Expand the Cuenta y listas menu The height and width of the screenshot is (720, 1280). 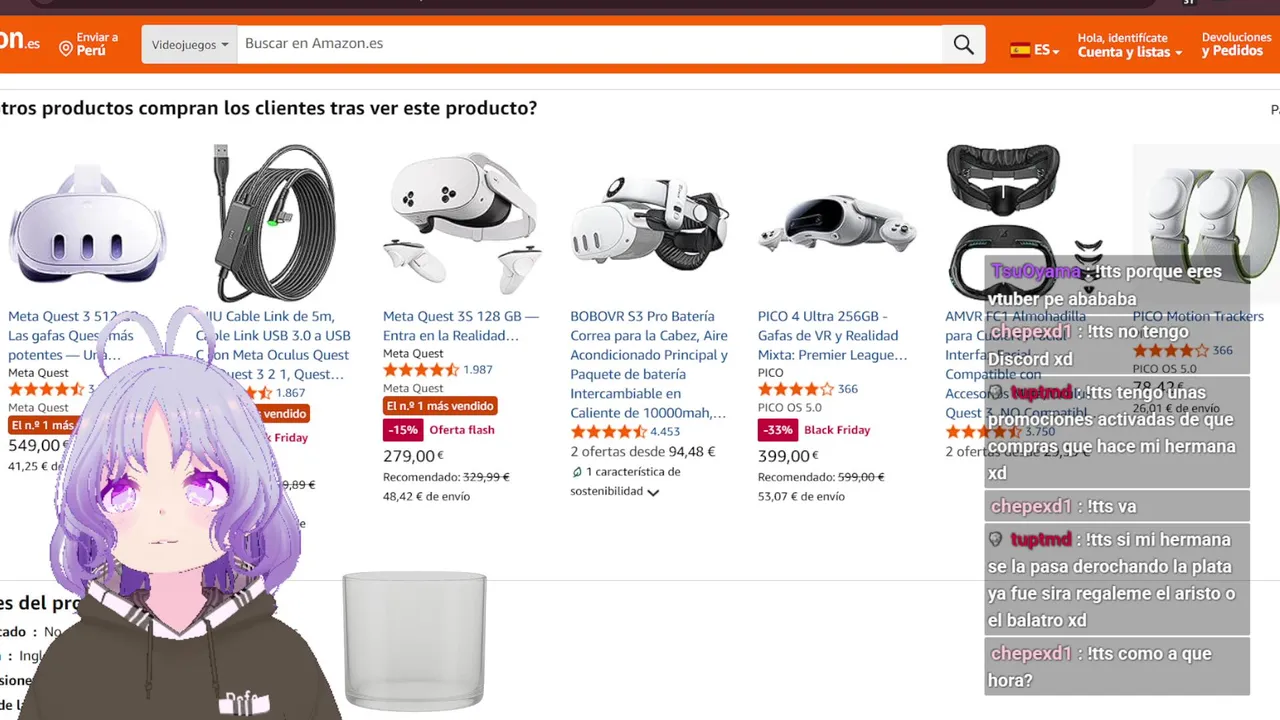1129,52
